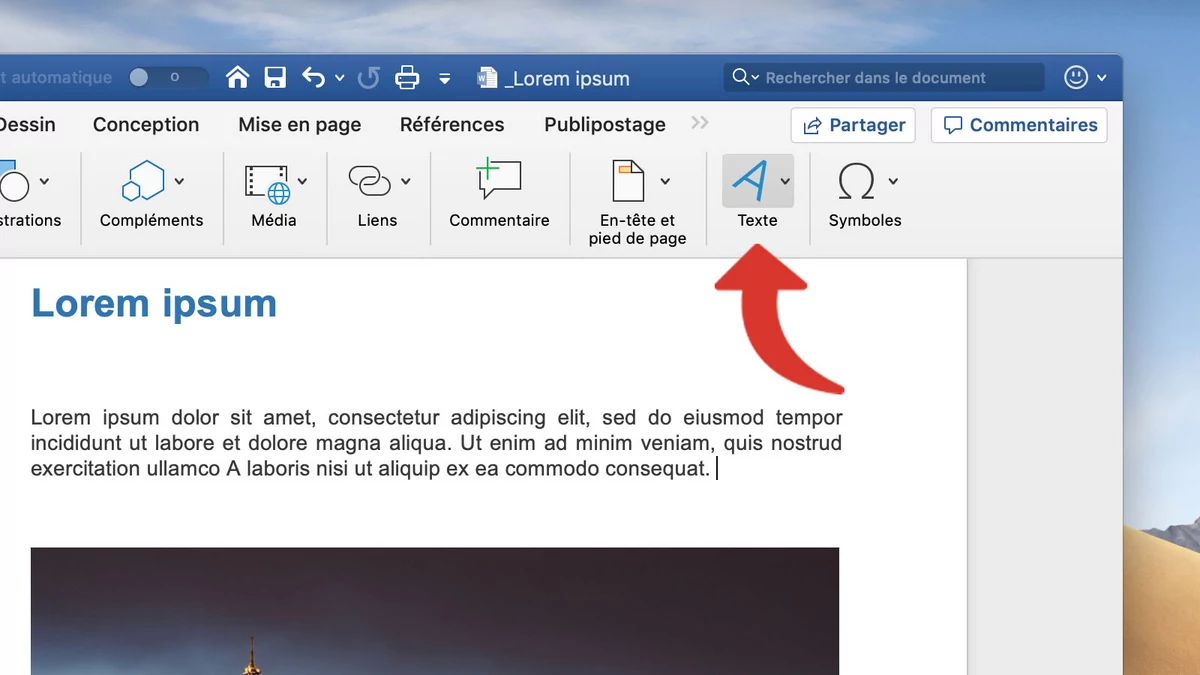Insert a comment with Commentaire icon
The width and height of the screenshot is (1200, 675).
click(x=499, y=180)
